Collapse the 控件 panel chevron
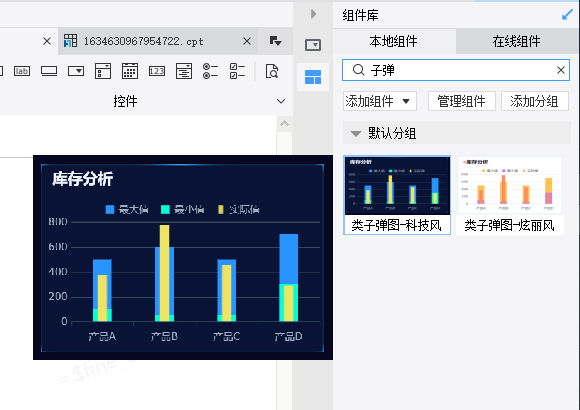The image size is (580, 410). 281,101
